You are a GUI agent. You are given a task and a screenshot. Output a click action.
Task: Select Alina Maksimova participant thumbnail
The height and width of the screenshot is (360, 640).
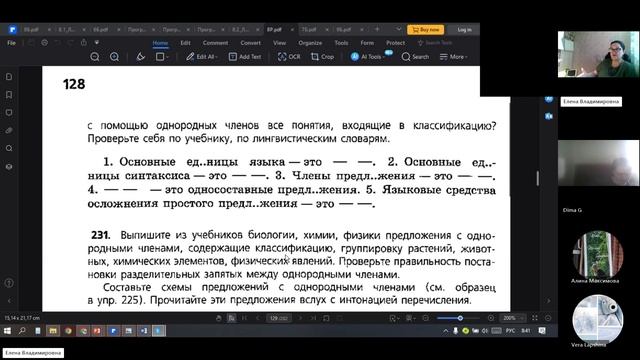click(x=598, y=256)
